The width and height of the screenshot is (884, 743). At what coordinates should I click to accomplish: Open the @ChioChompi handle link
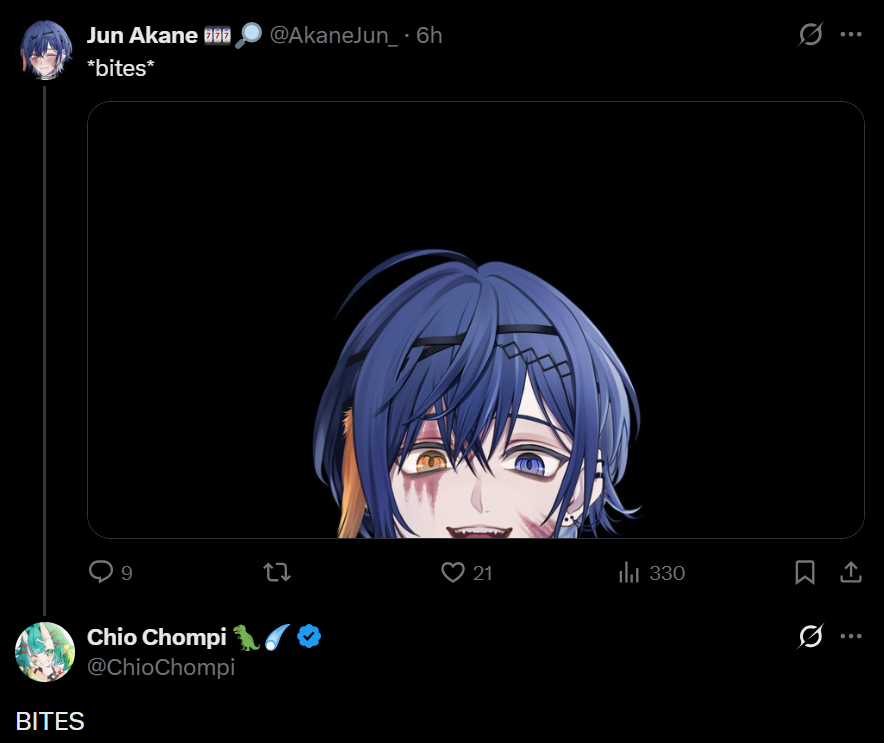click(x=161, y=667)
